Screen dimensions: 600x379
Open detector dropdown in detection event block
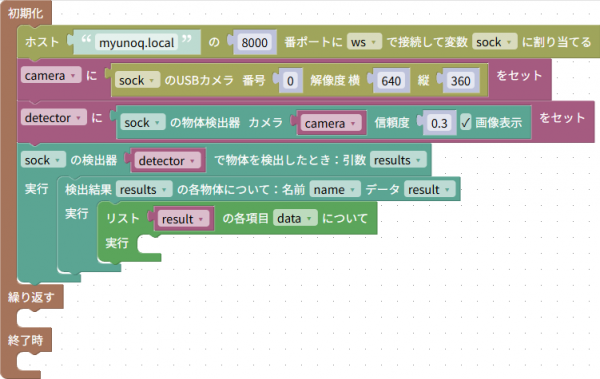point(168,161)
